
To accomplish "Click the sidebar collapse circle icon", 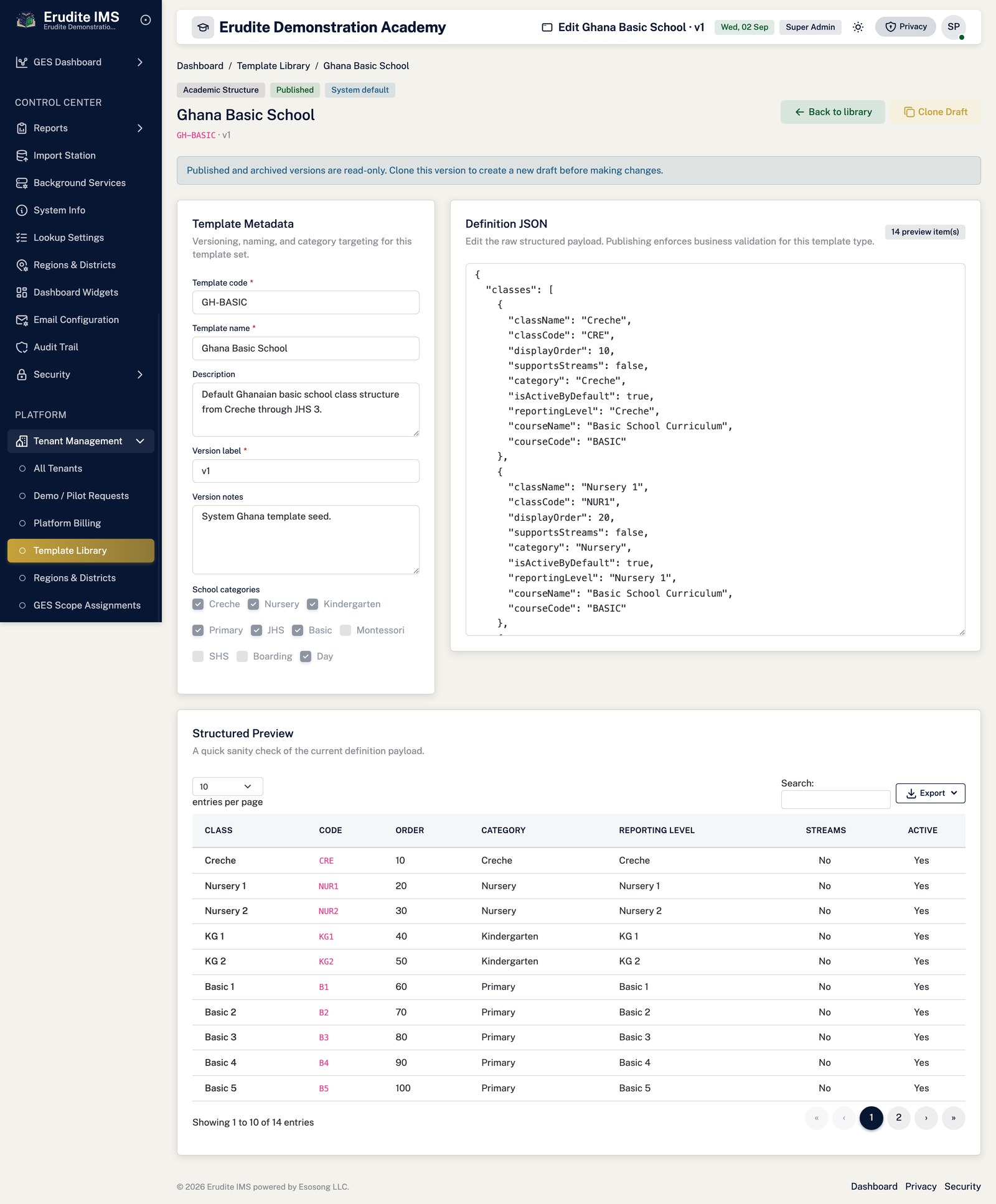I will (x=146, y=20).
